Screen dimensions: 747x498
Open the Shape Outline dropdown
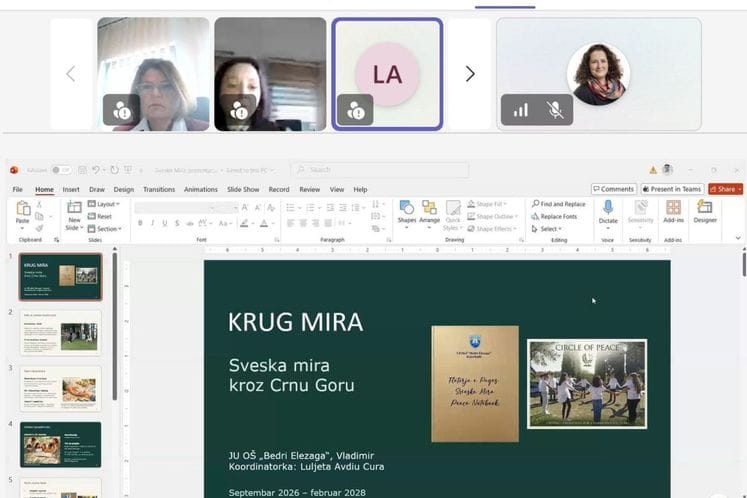(493, 216)
